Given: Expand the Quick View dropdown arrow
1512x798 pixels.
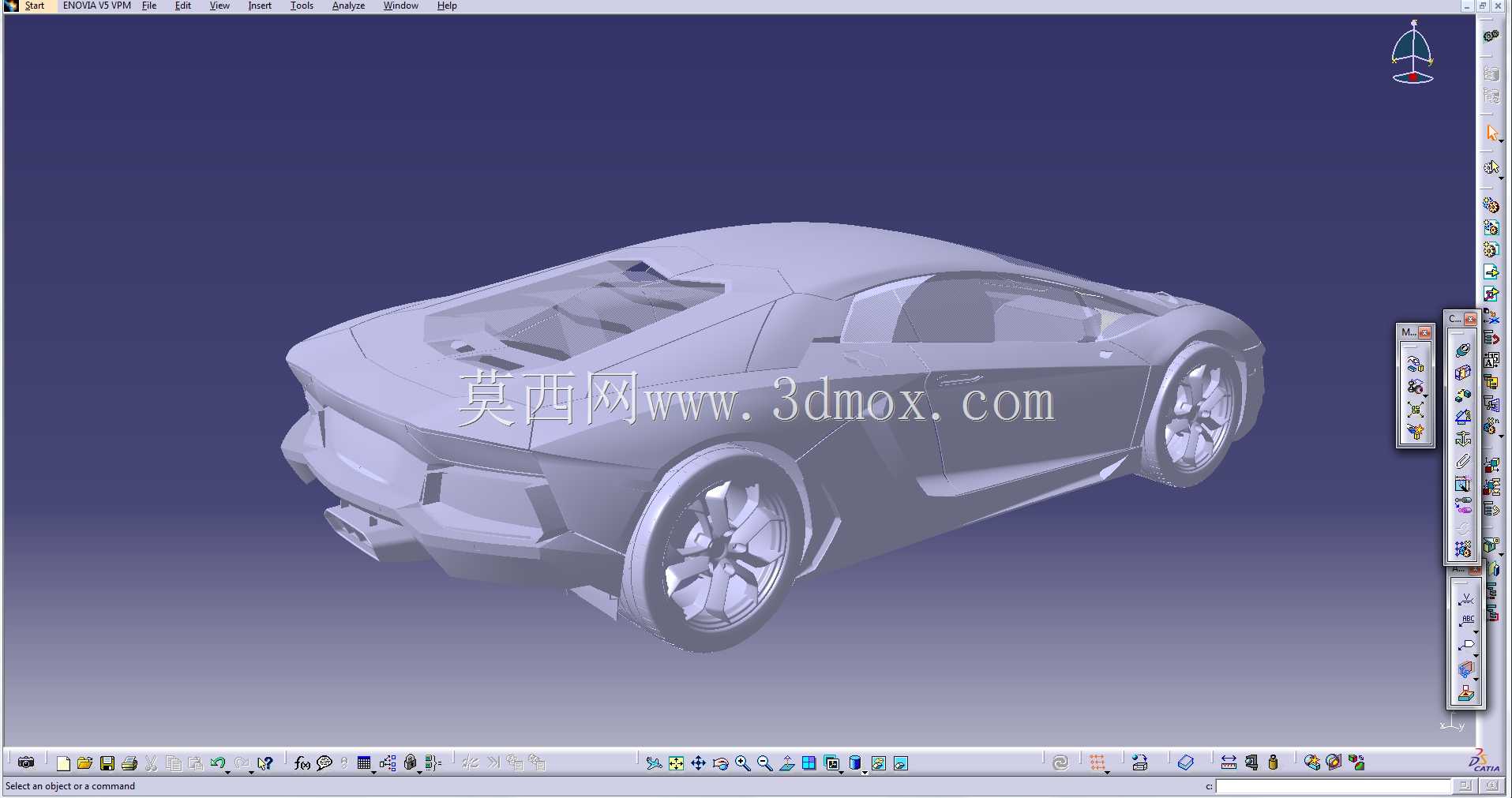Looking at the screenshot, I should [x=842, y=772].
